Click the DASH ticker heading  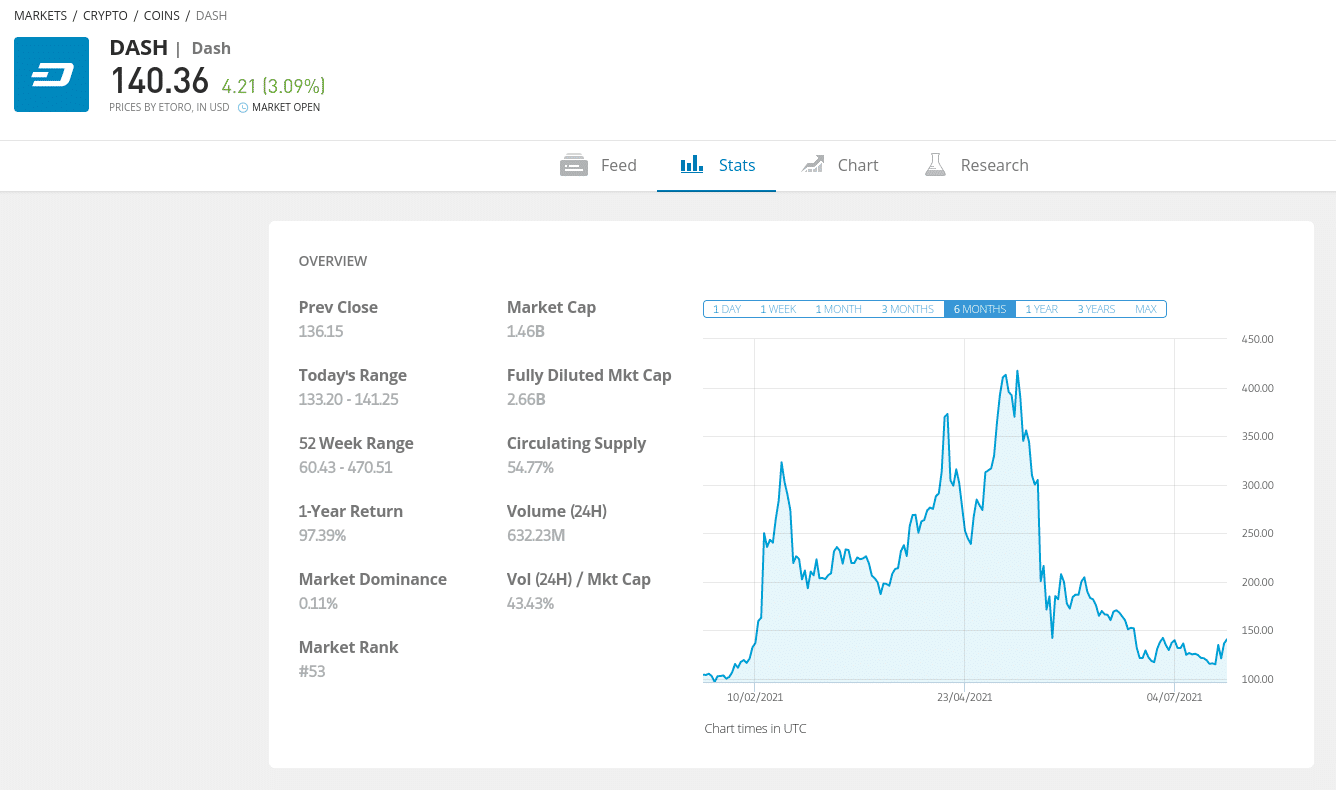138,48
